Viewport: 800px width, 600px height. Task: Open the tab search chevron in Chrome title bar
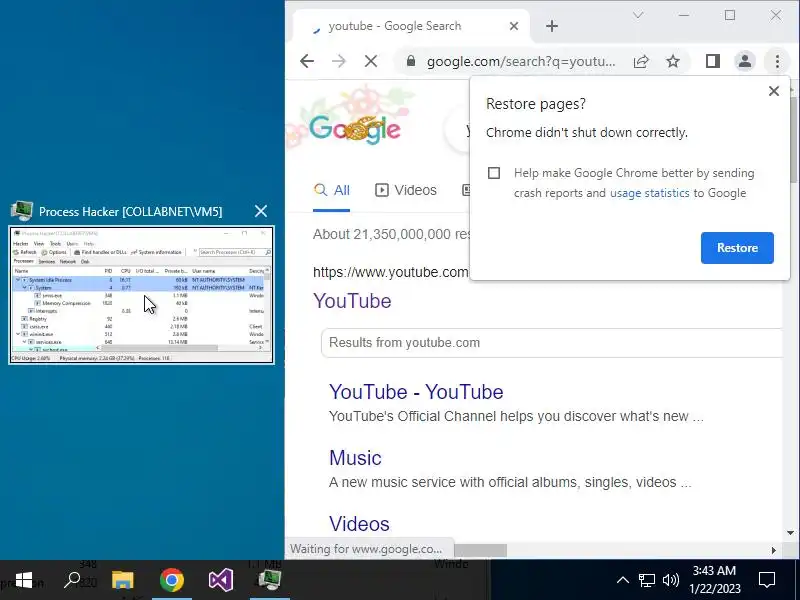point(638,15)
